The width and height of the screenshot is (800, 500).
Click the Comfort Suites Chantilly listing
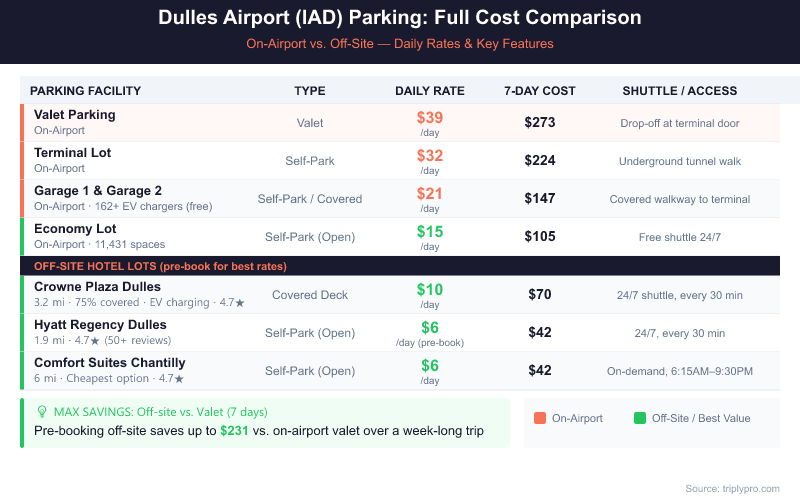(x=110, y=363)
